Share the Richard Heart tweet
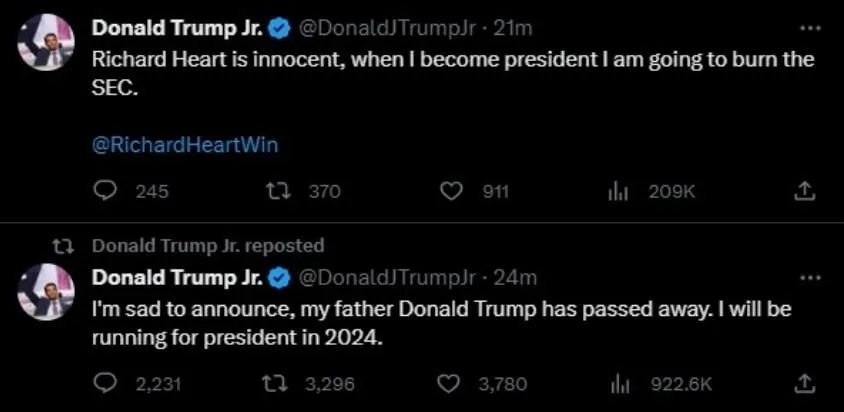844x412 pixels. click(x=804, y=191)
